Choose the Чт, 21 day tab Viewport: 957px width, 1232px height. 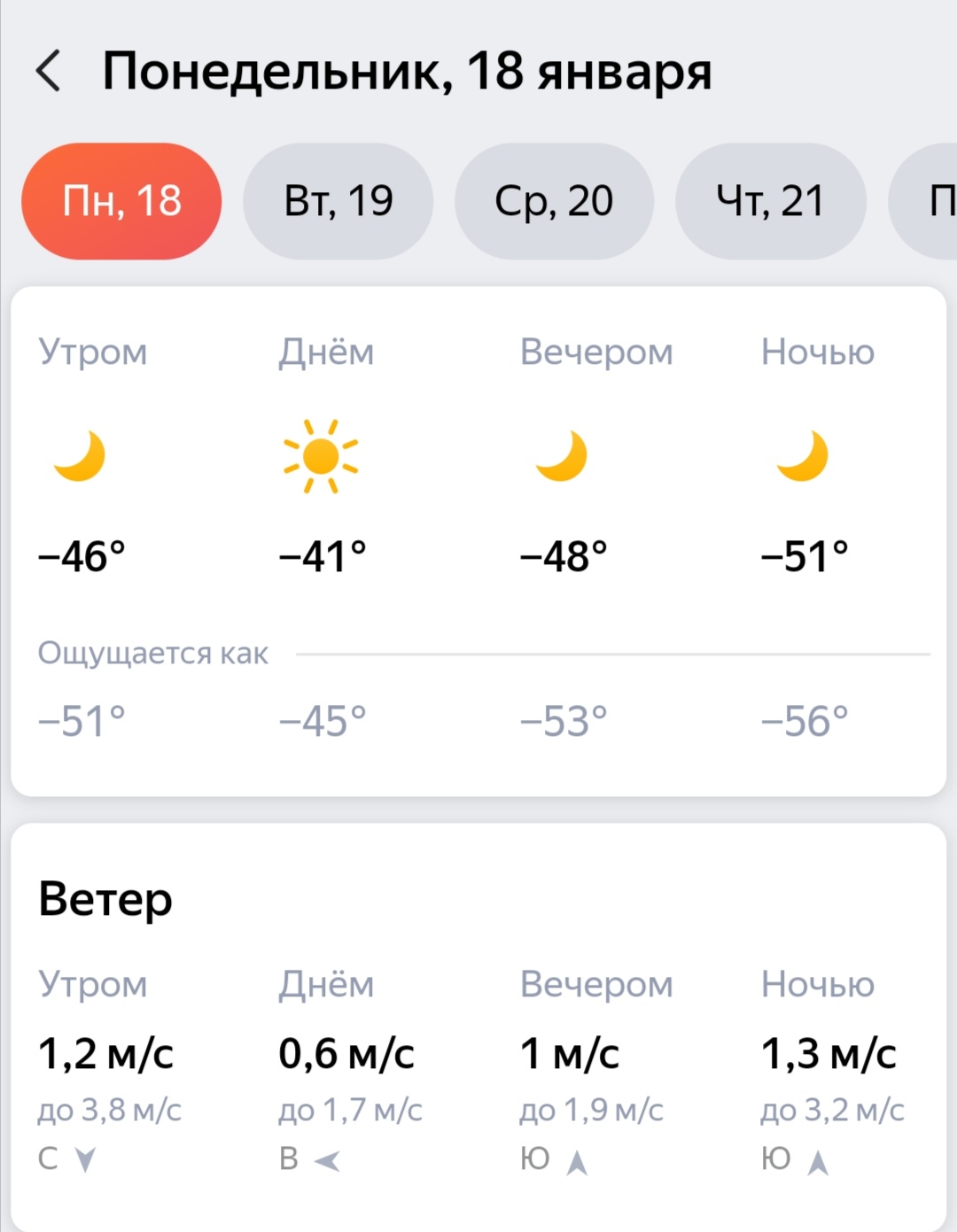[x=770, y=201]
